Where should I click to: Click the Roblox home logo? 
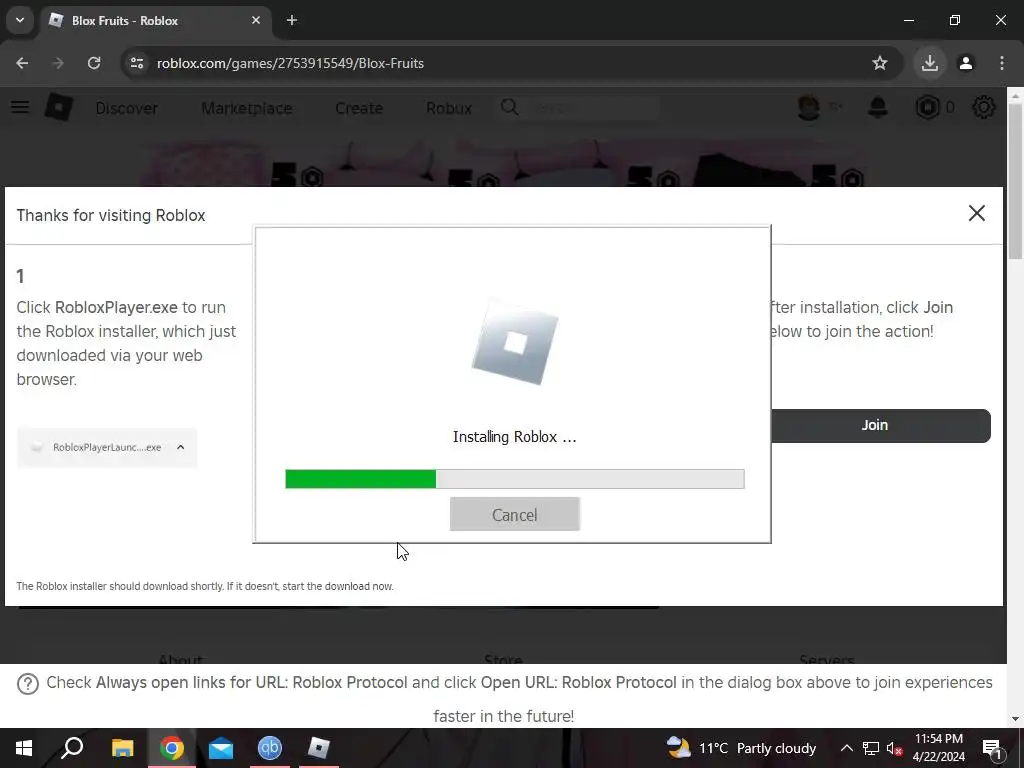click(x=59, y=107)
